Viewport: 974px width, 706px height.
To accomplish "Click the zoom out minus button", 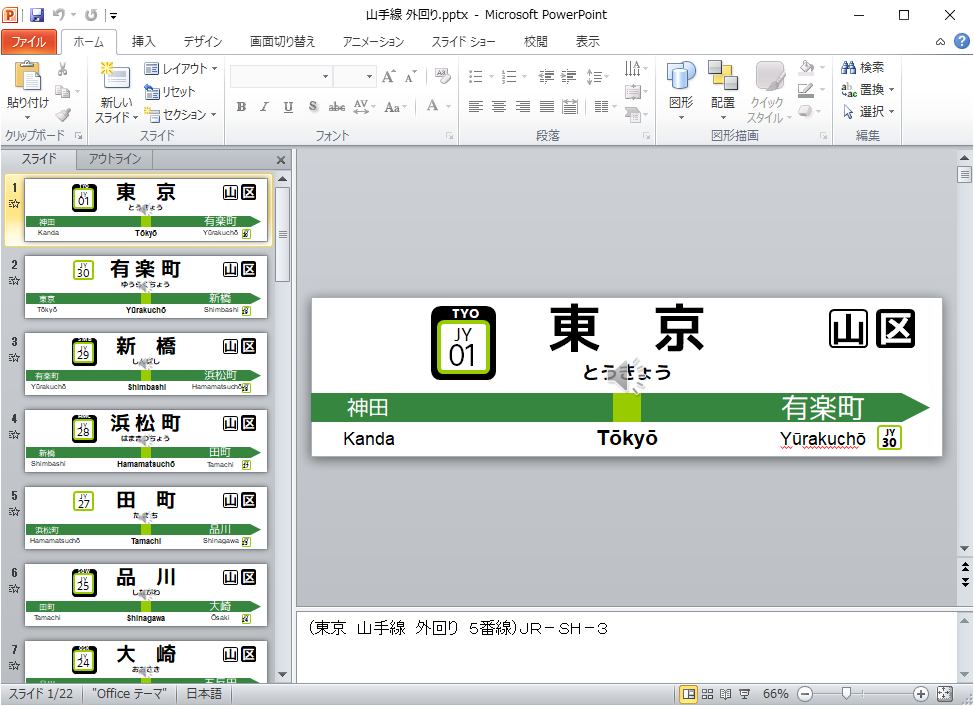I will pos(805,694).
